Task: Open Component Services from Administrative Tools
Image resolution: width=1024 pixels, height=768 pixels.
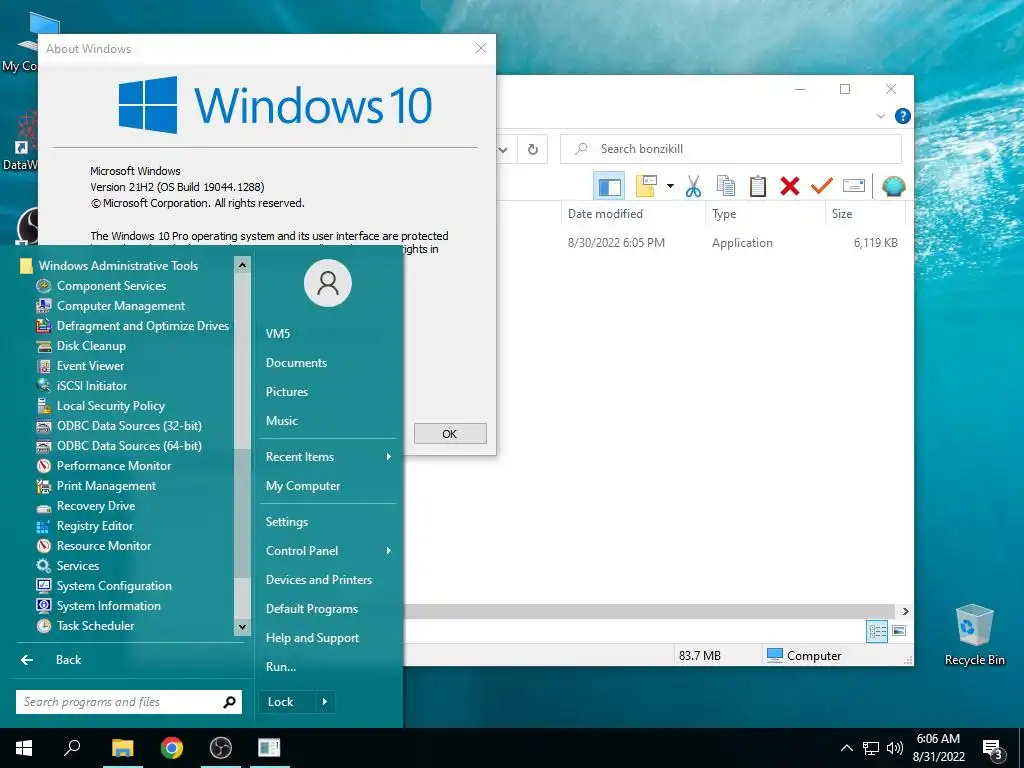Action: (101, 286)
